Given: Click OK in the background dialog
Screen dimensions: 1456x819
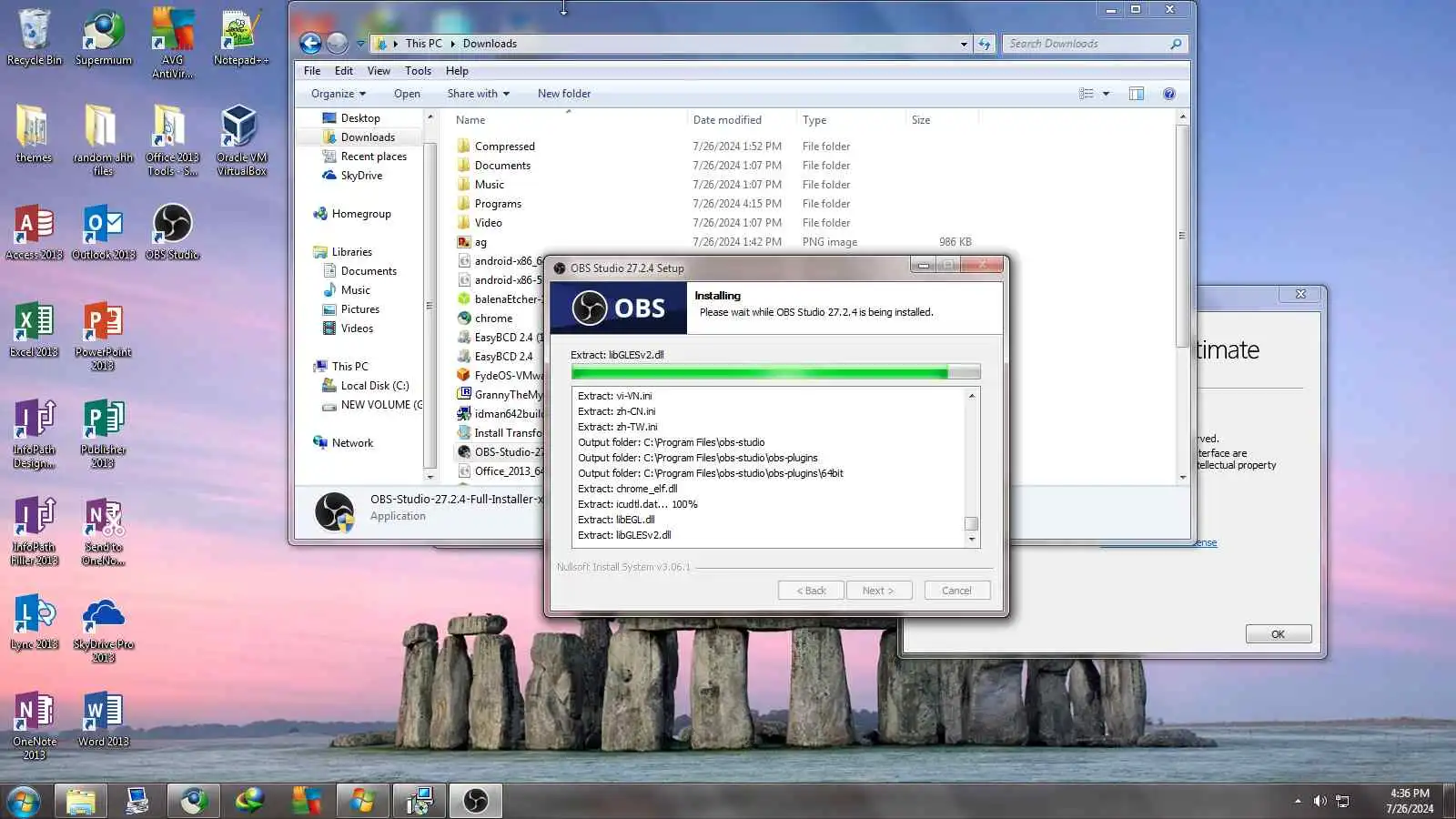Looking at the screenshot, I should pyautogui.click(x=1279, y=634).
